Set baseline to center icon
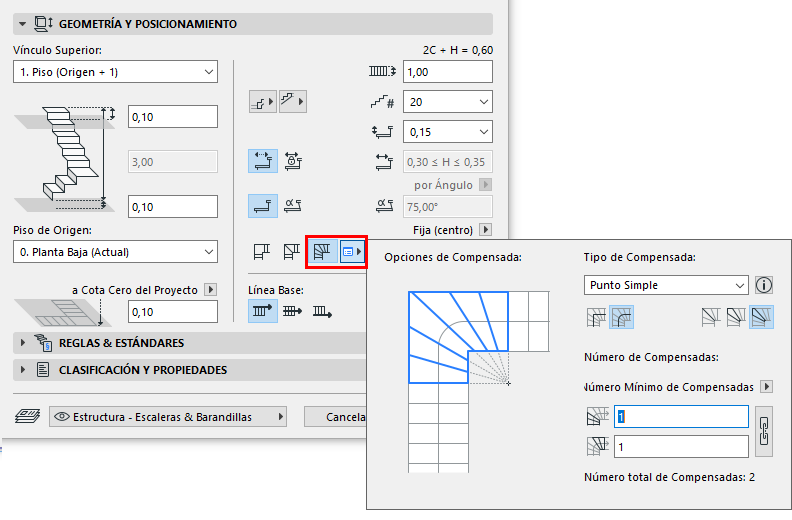 292,311
